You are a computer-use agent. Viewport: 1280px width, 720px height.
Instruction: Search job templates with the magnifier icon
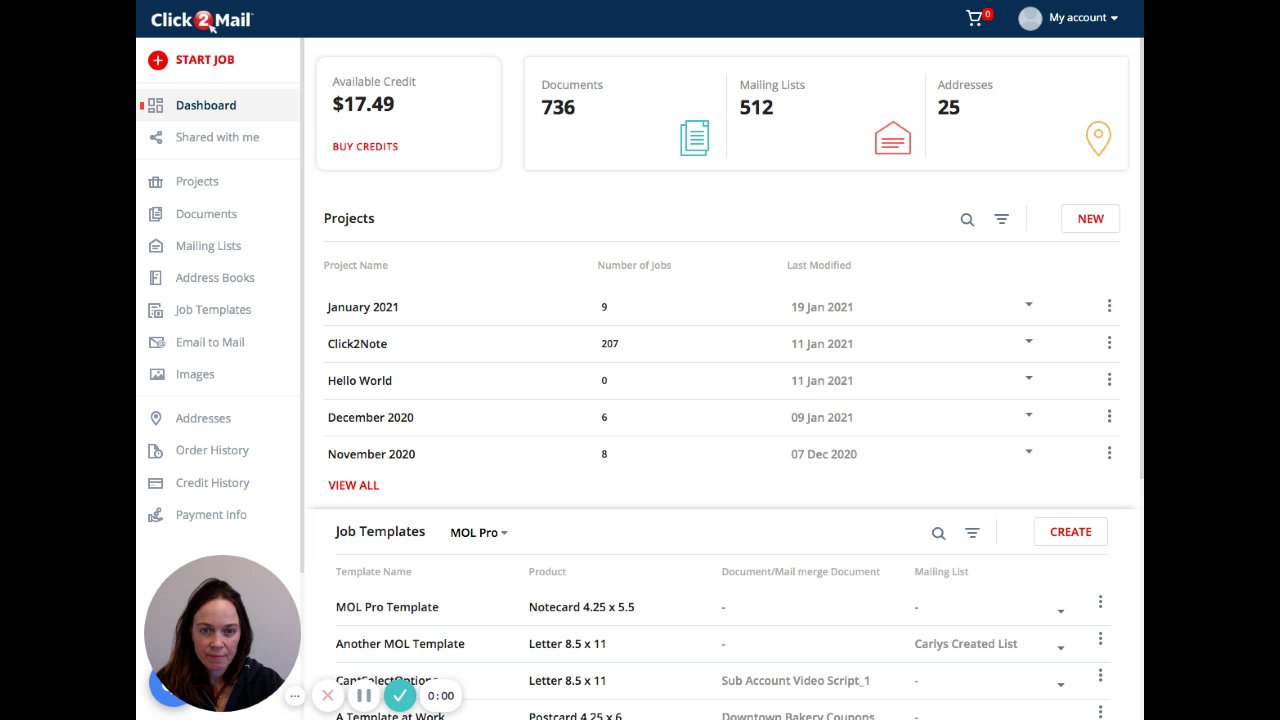(938, 533)
